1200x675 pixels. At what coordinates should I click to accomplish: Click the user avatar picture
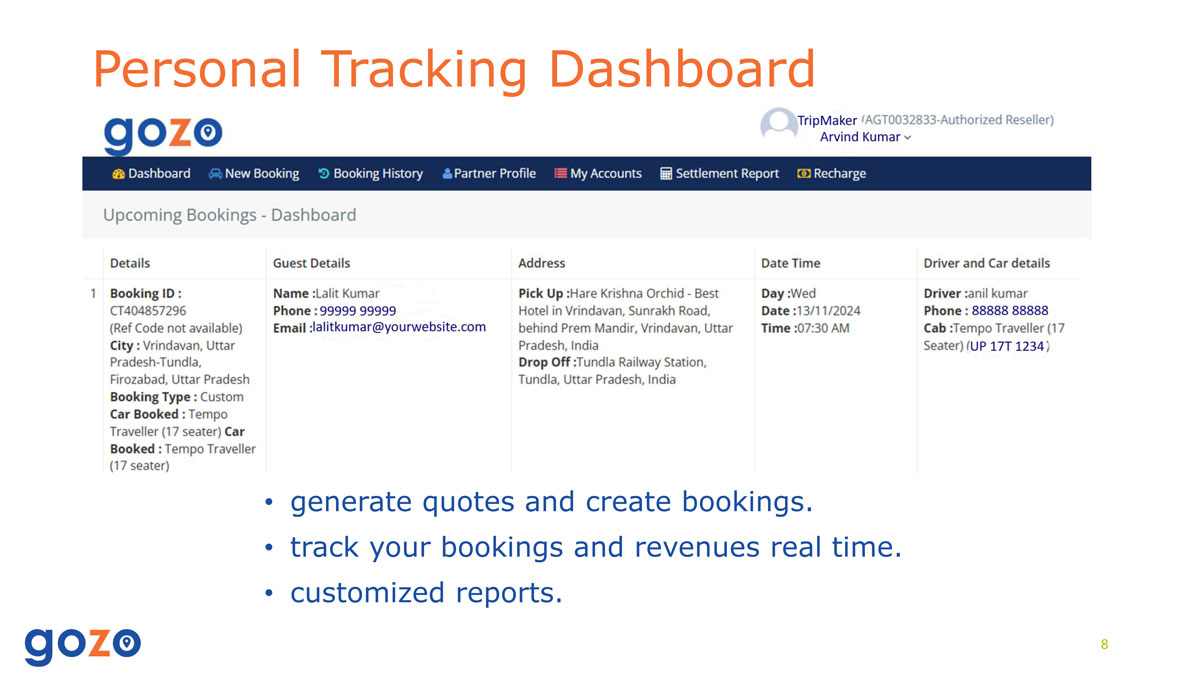coord(778,127)
